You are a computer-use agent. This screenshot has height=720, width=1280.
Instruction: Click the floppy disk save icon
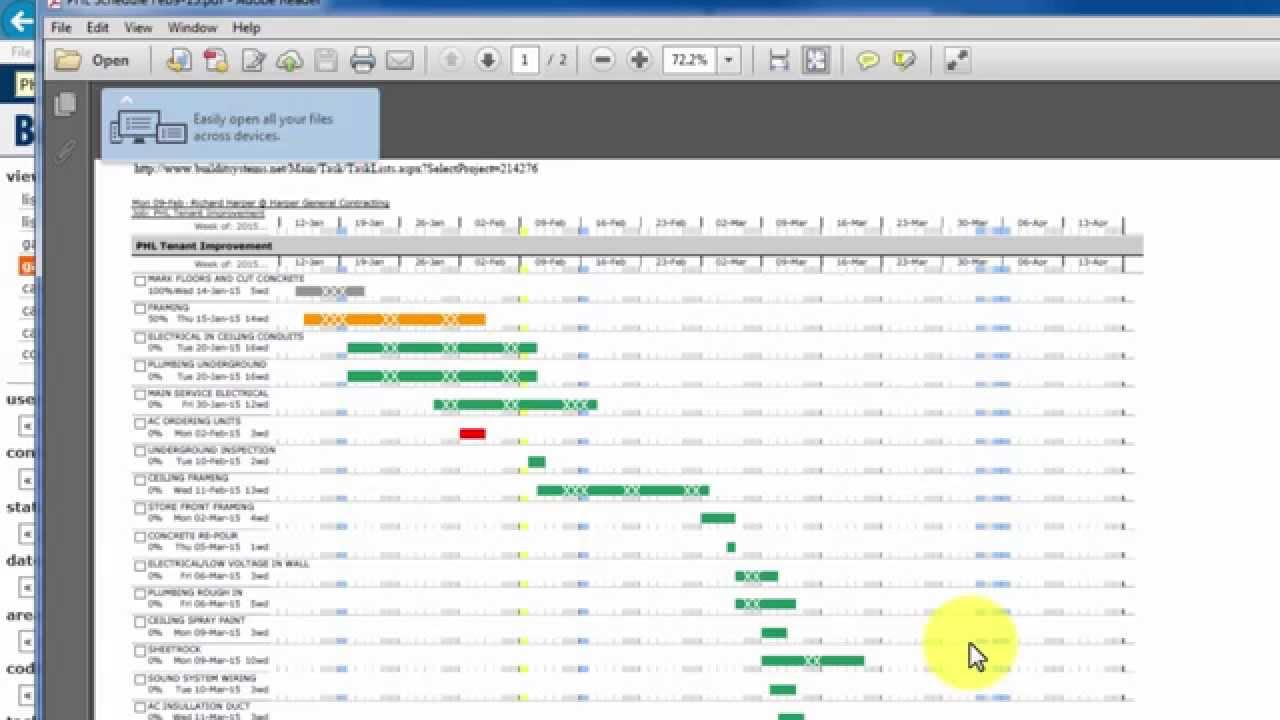(x=326, y=60)
